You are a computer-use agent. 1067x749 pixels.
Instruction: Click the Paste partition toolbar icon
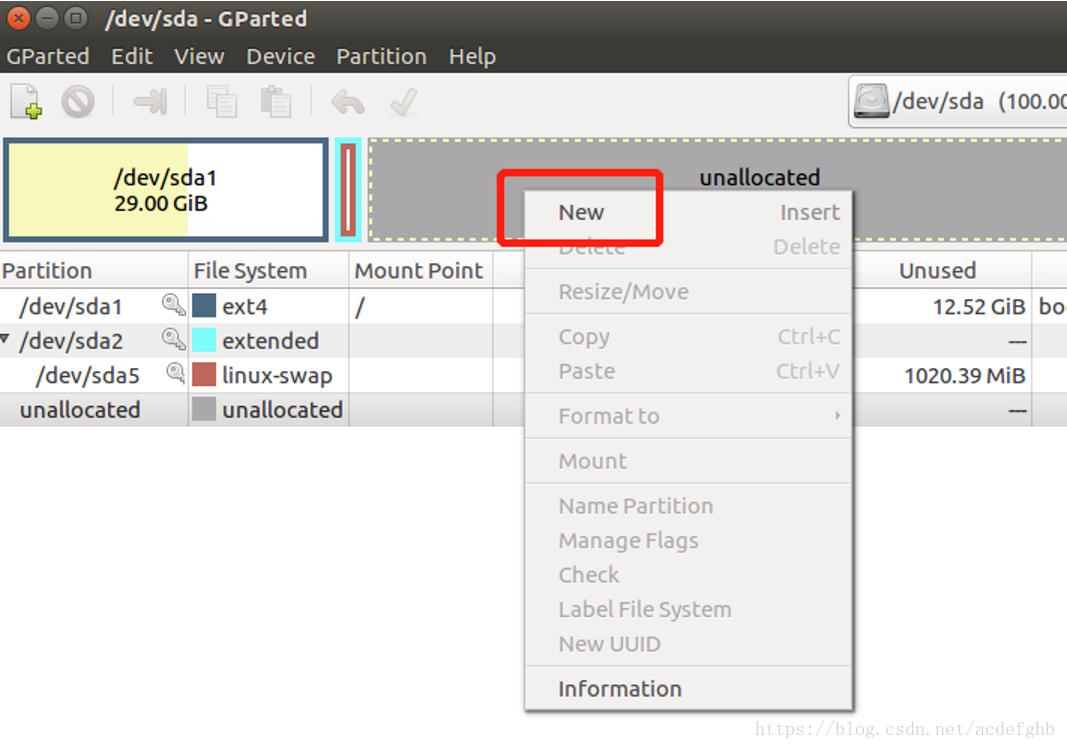[x=276, y=102]
